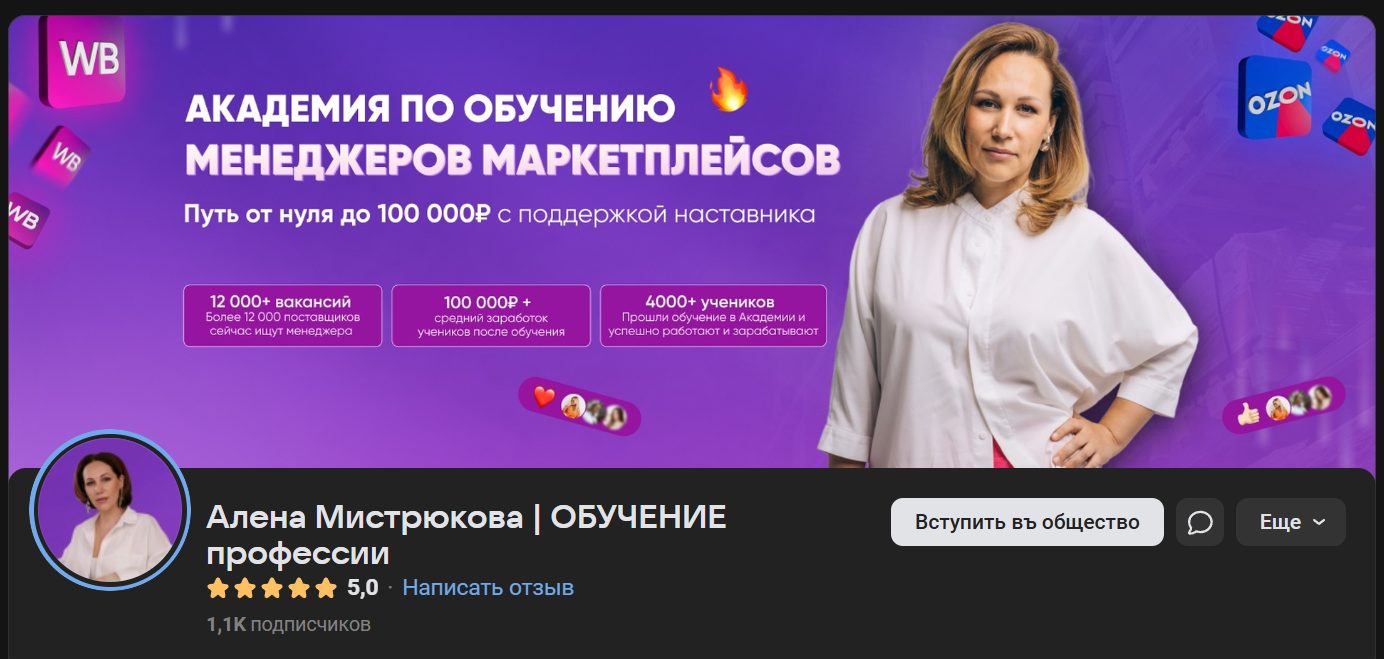
Task: Click the small WB cube at left edge
Action: click(x=24, y=219)
